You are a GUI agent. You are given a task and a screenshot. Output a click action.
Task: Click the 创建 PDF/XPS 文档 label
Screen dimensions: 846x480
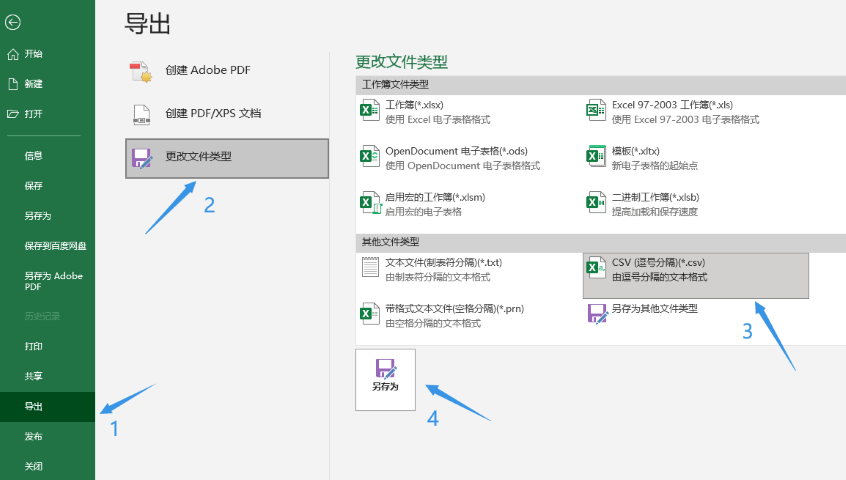click(x=213, y=113)
